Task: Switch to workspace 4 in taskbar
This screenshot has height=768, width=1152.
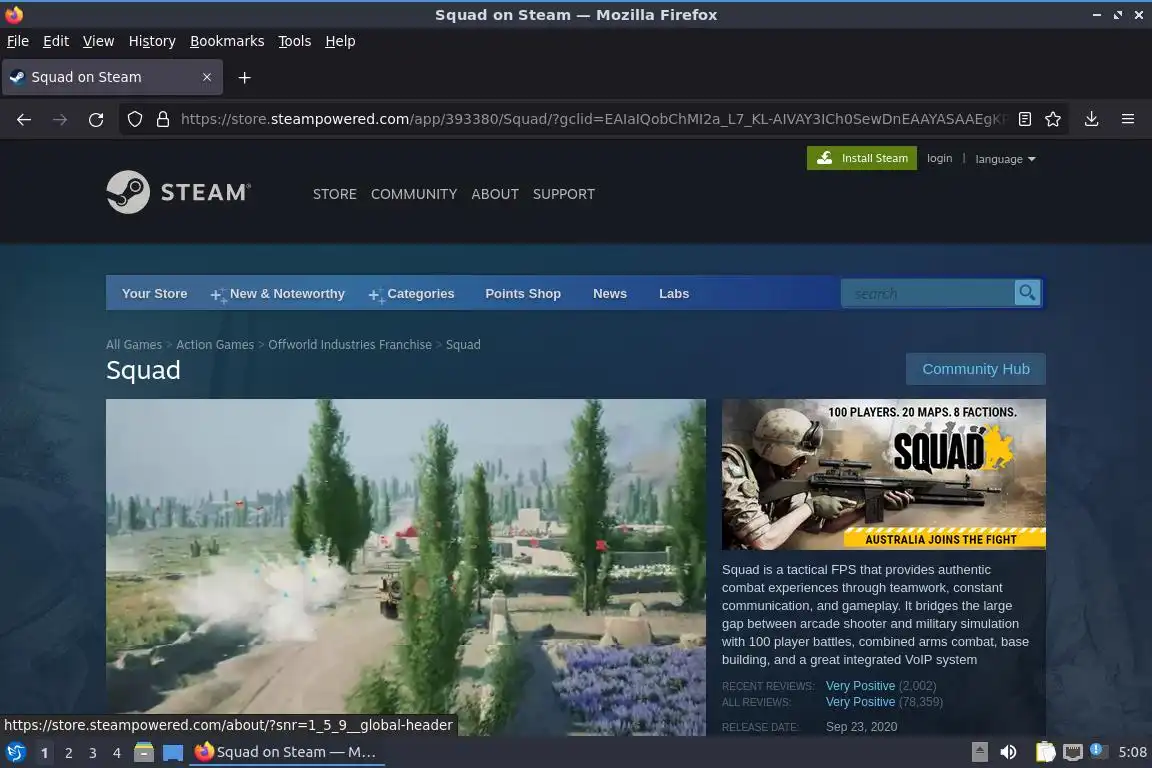Action: tap(116, 753)
